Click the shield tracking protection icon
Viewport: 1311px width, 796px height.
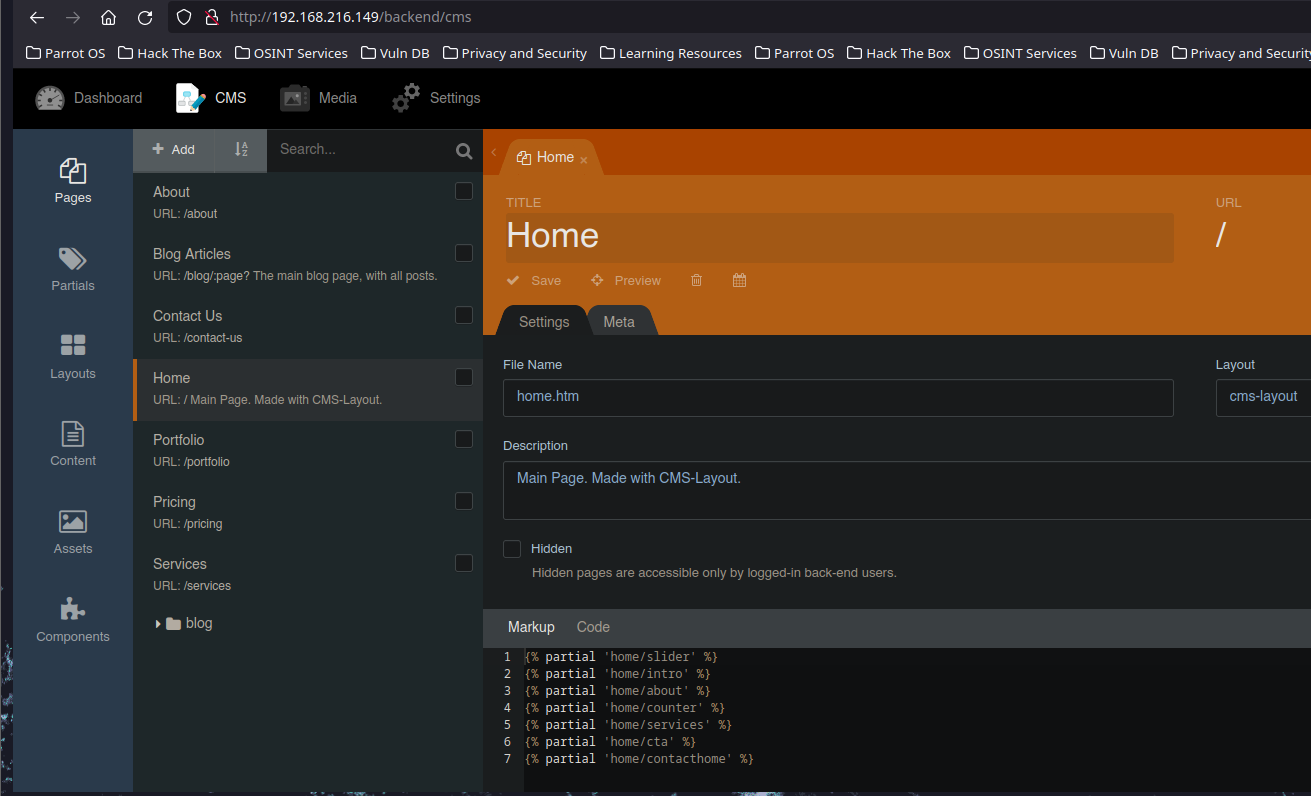coord(184,17)
